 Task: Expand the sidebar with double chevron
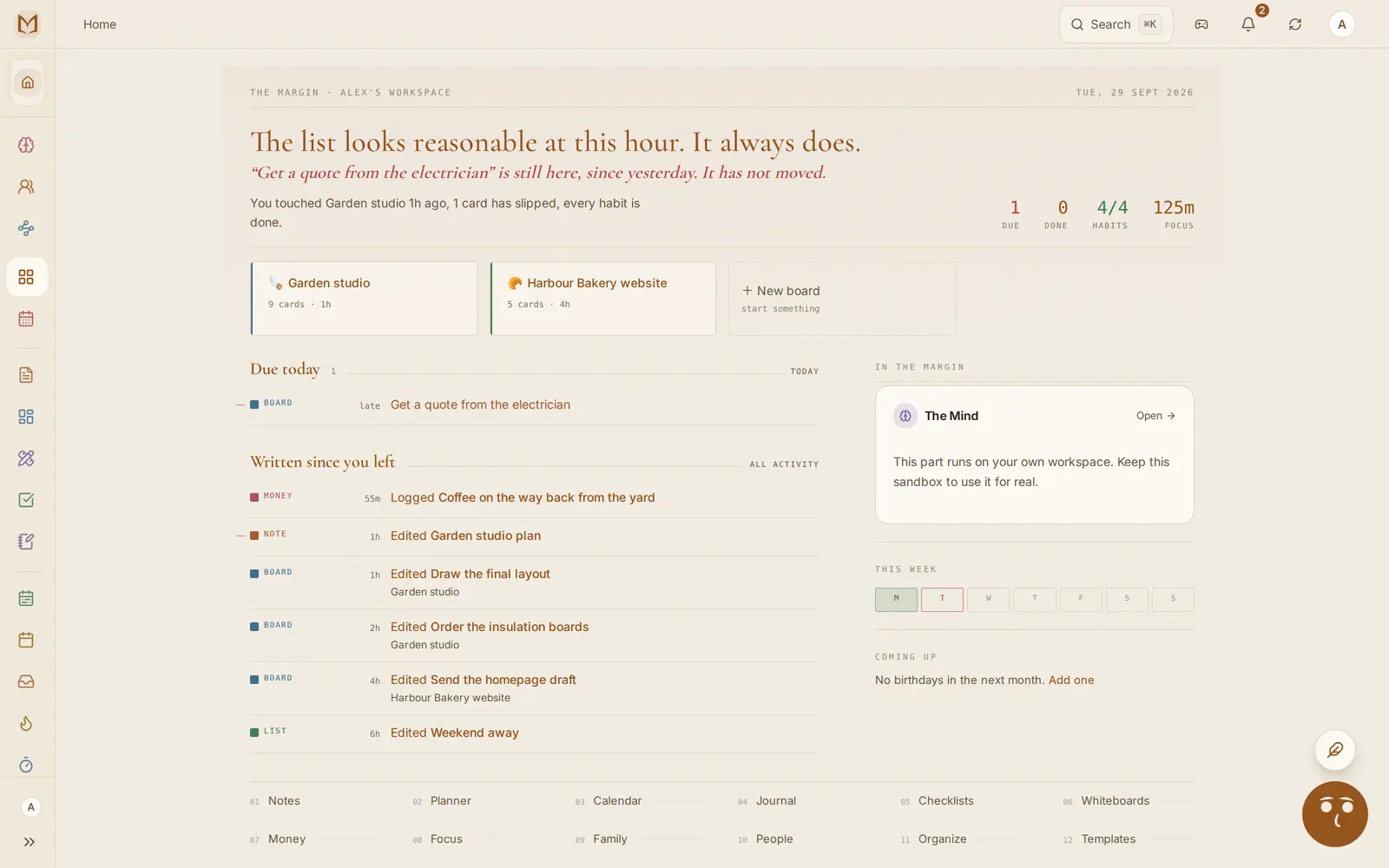pos(30,842)
